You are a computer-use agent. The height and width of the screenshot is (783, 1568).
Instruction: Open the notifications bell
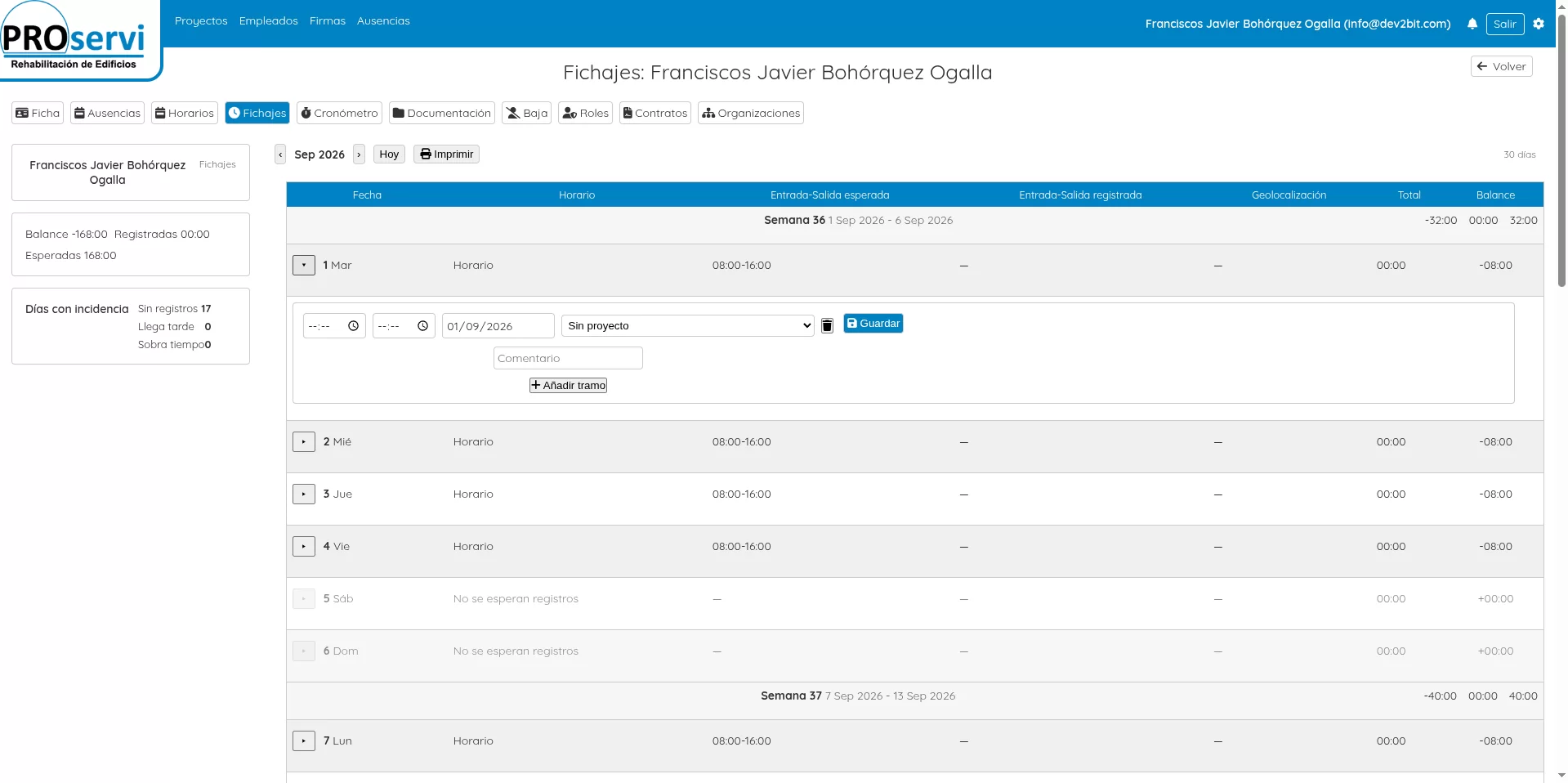[1472, 24]
